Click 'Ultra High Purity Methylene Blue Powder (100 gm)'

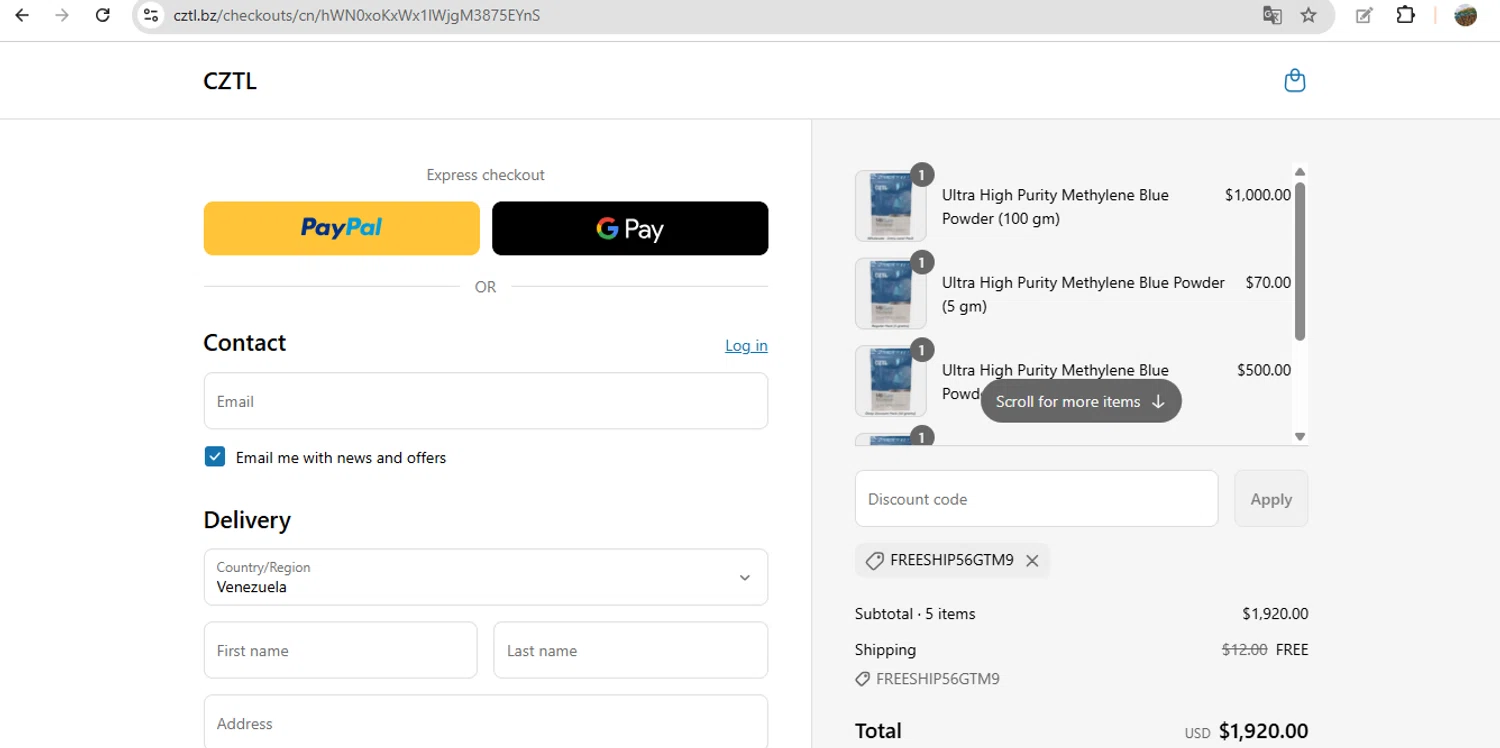point(1055,207)
